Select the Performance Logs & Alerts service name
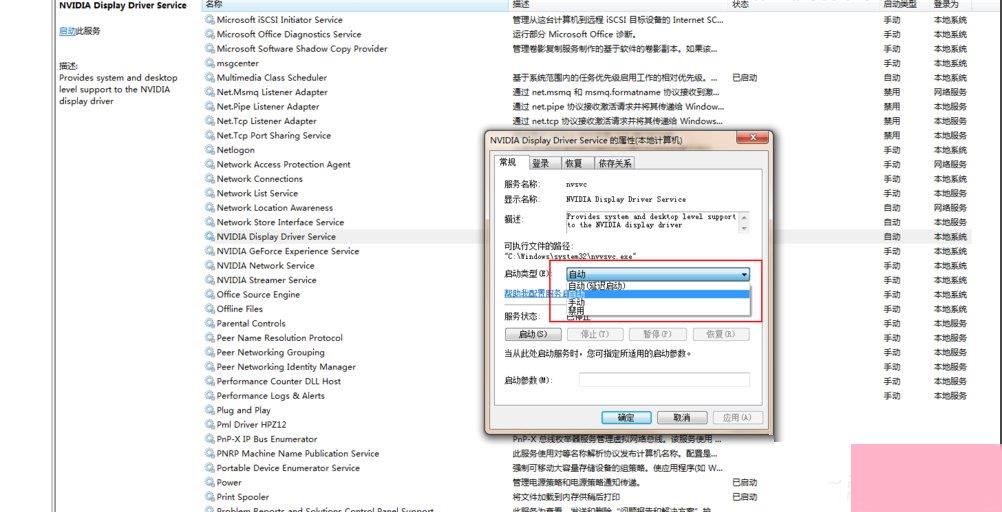Viewport: 1002px width, 512px height. 270,396
